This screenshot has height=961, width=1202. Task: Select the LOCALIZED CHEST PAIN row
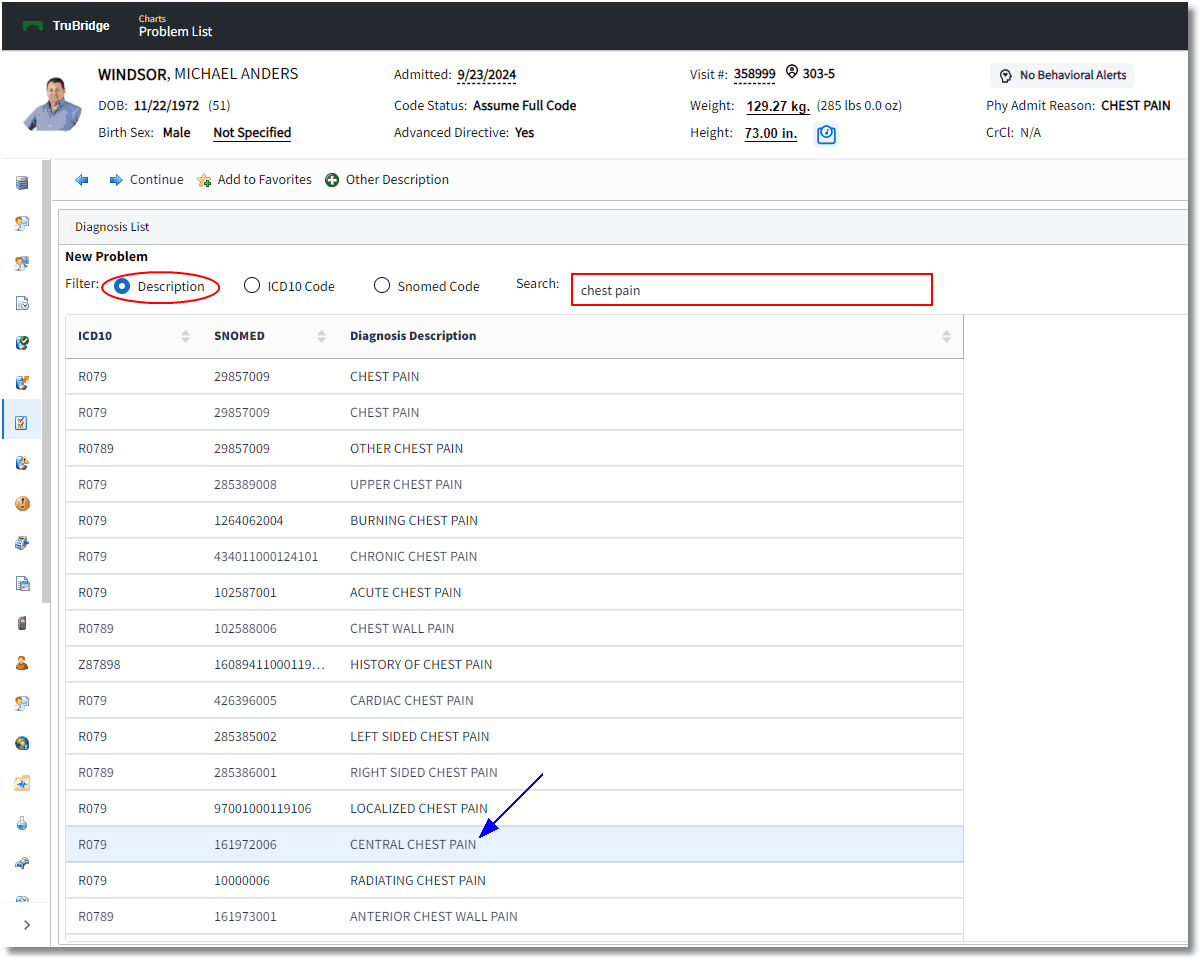(514, 808)
